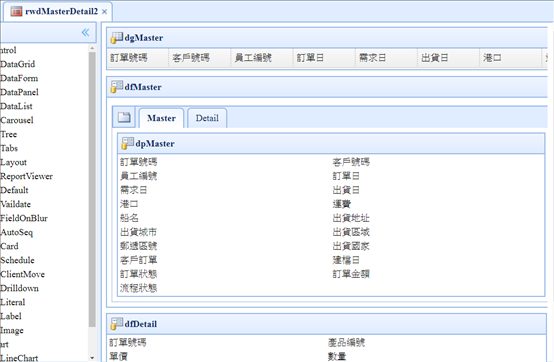Collapse the left toolbox panel
The height and width of the screenshot is (362, 554).
click(86, 32)
